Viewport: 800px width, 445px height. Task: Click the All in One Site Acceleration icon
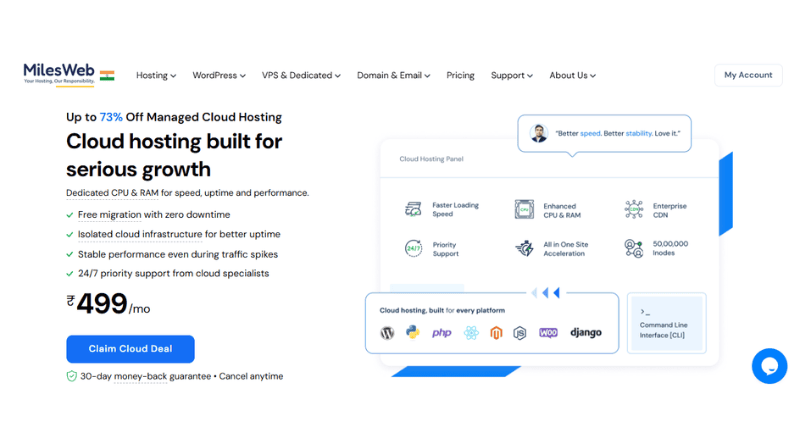click(524, 249)
